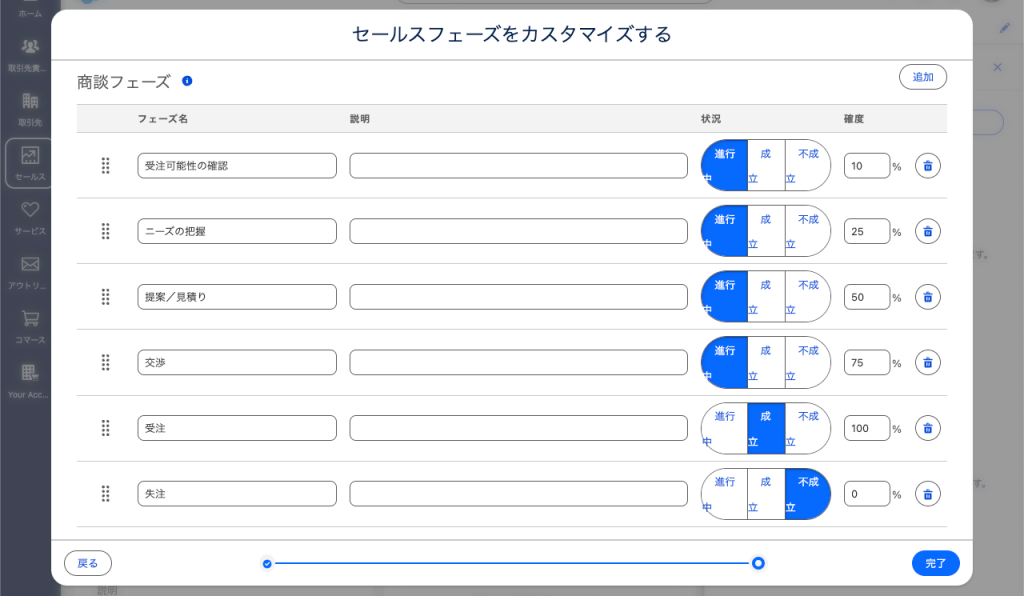Click phase name field 交渉
The width and height of the screenshot is (1024, 596).
click(237, 362)
